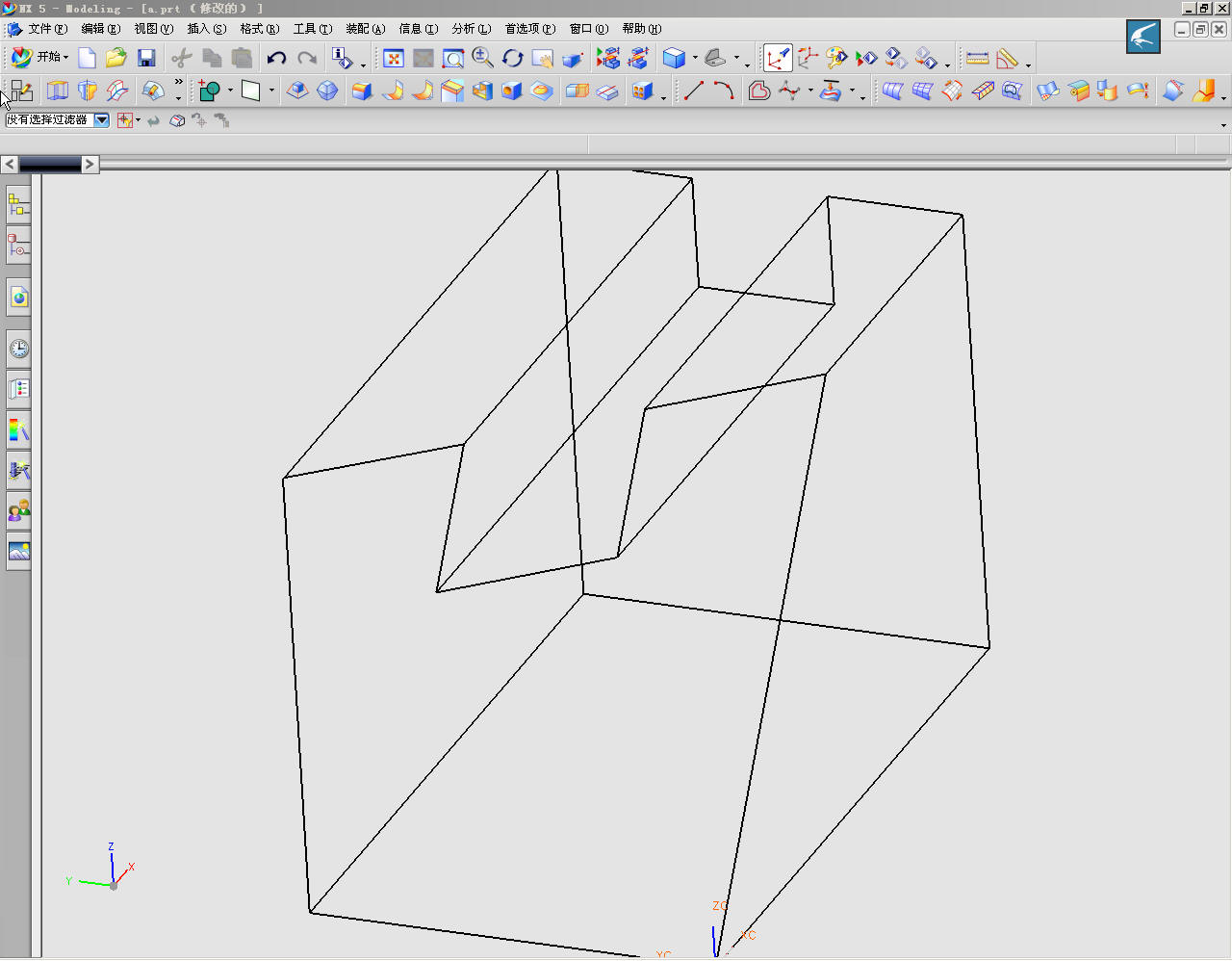This screenshot has height=961, width=1232.
Task: Open the Part Navigator sidebar tab
Action: [x=18, y=246]
